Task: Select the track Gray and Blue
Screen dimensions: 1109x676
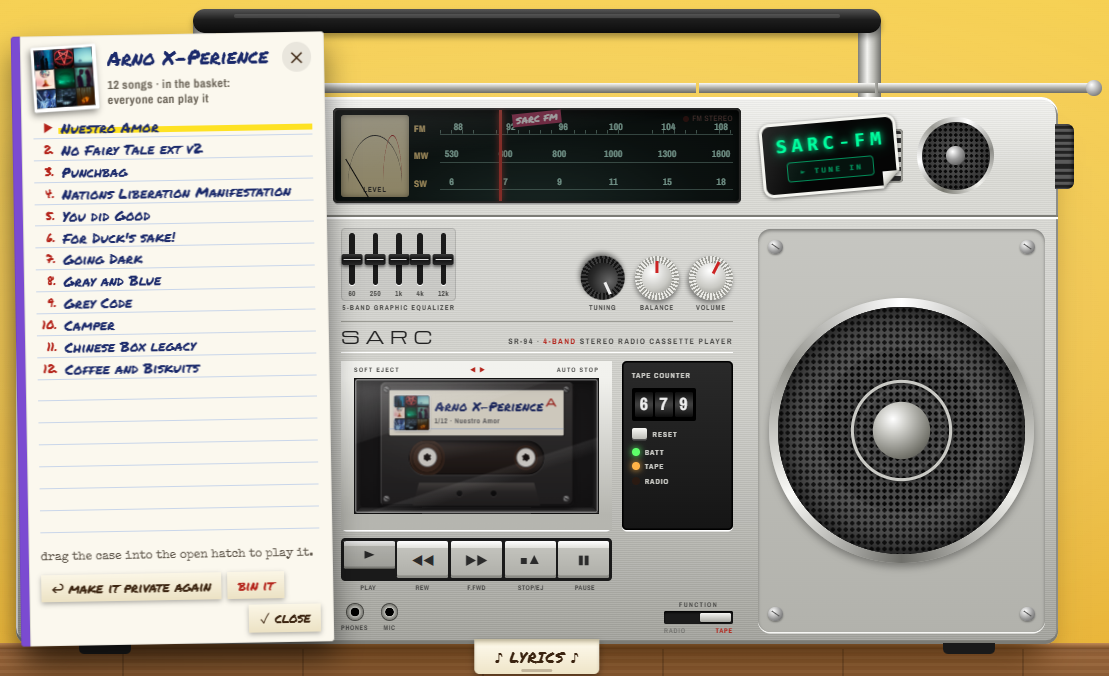Action: coord(177,281)
